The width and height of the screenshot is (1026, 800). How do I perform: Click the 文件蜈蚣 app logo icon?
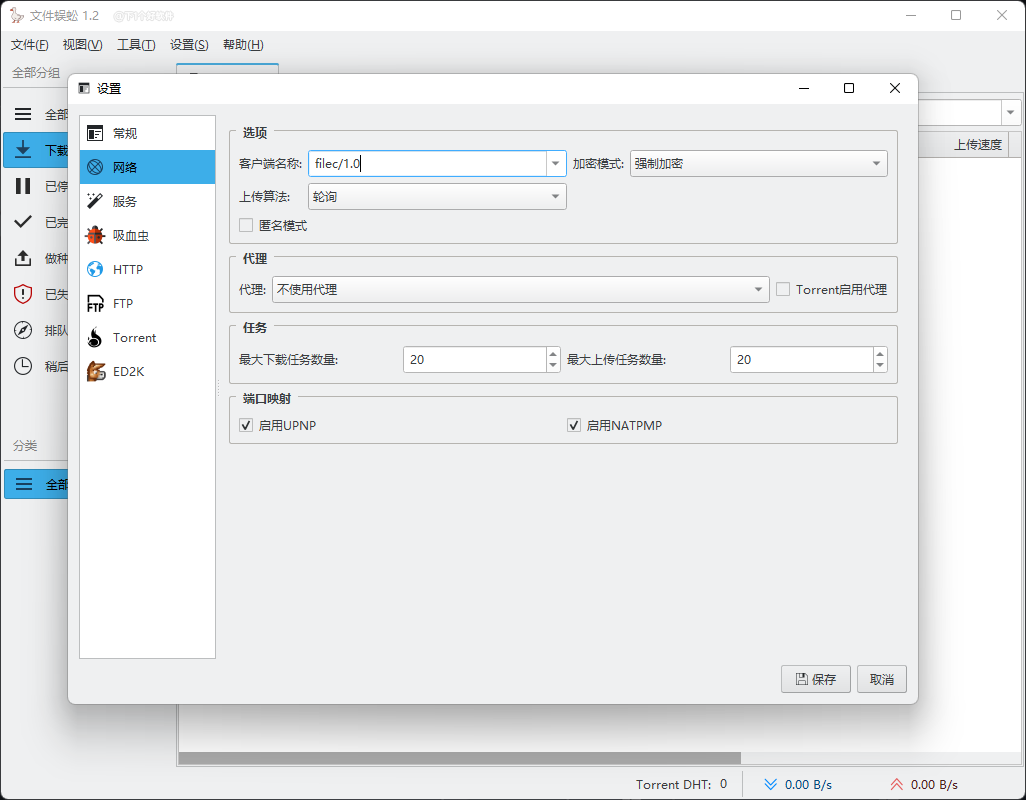(16, 15)
